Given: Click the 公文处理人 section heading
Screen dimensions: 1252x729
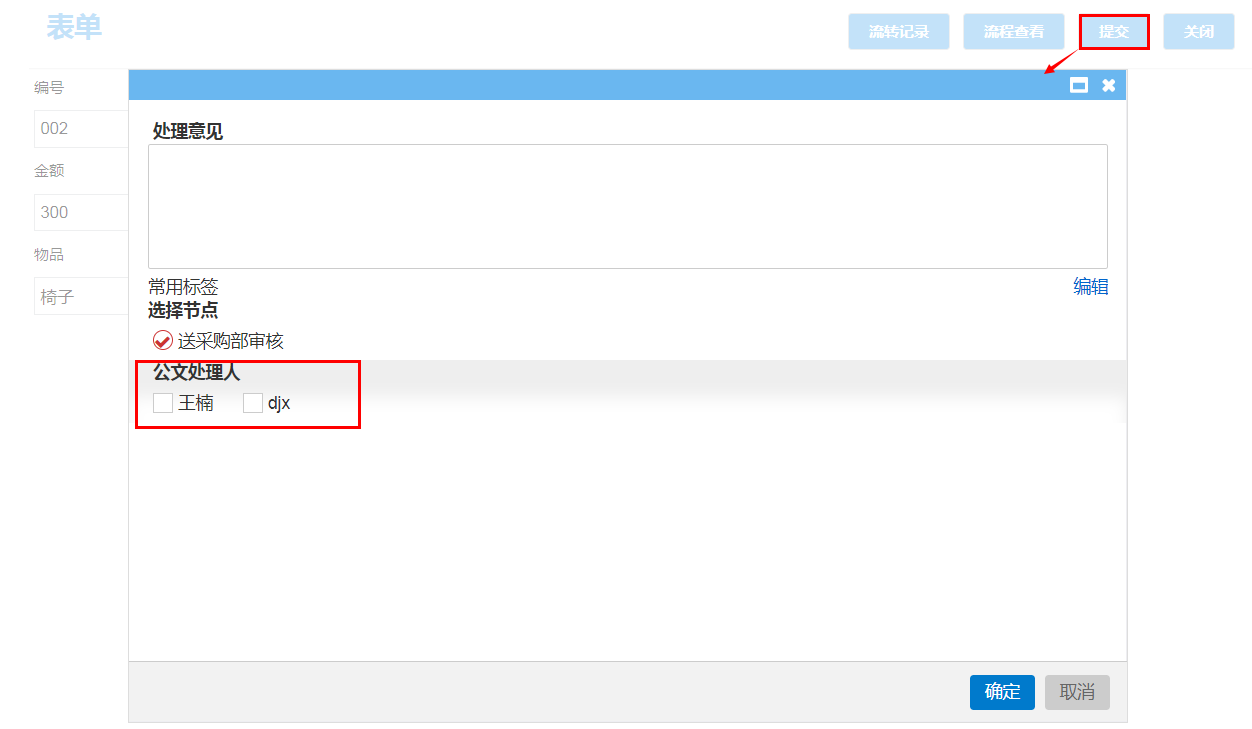Looking at the screenshot, I should (196, 373).
